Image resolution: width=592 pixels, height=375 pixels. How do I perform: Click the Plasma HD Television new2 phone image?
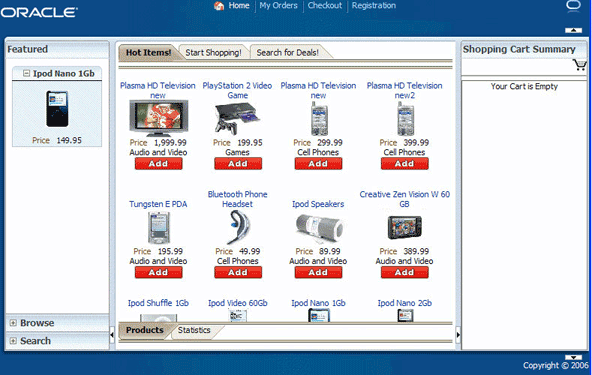pyautogui.click(x=405, y=119)
